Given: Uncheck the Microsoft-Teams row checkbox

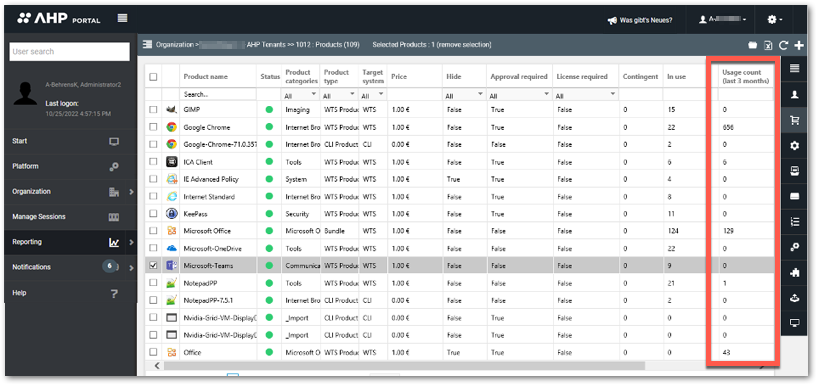Looking at the screenshot, I should click(153, 266).
